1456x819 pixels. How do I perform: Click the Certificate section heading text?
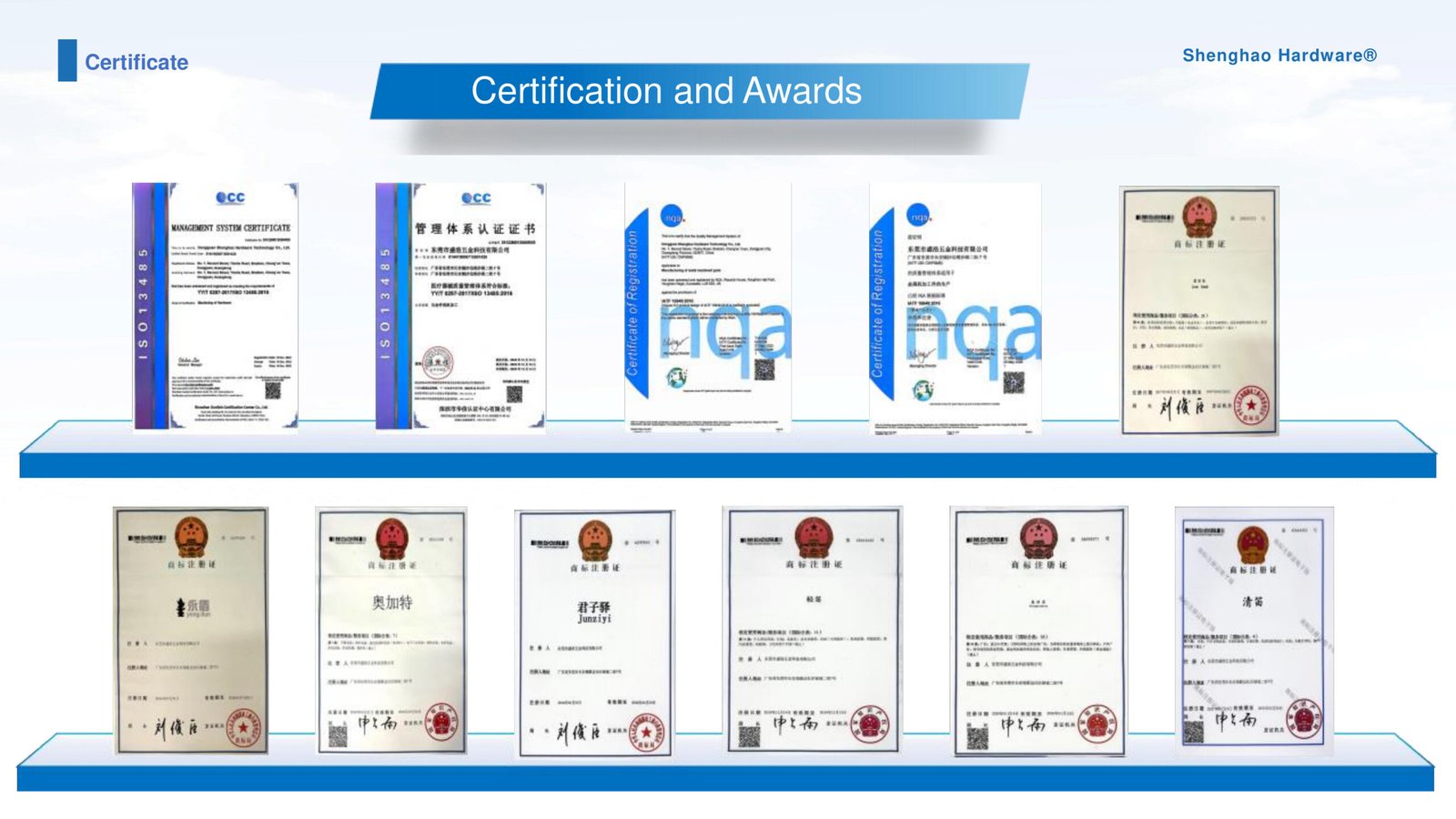(x=136, y=63)
